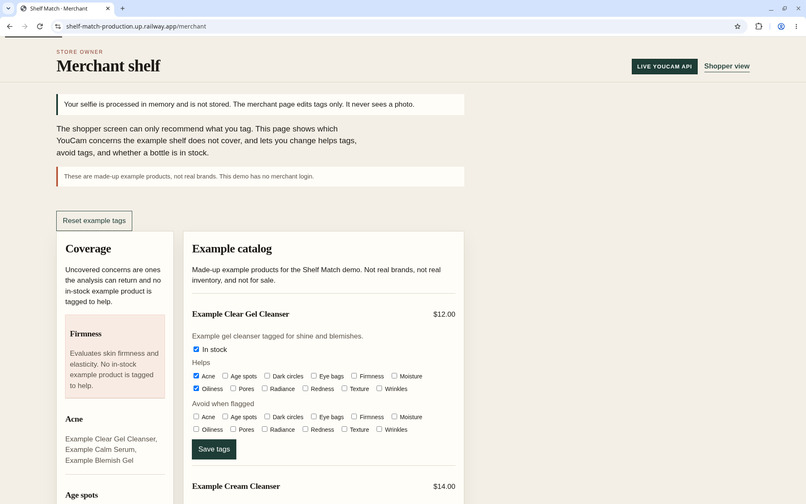The width and height of the screenshot is (806, 504).
Task: Check Oiliness under Avoid when flagged
Action: tap(196, 429)
